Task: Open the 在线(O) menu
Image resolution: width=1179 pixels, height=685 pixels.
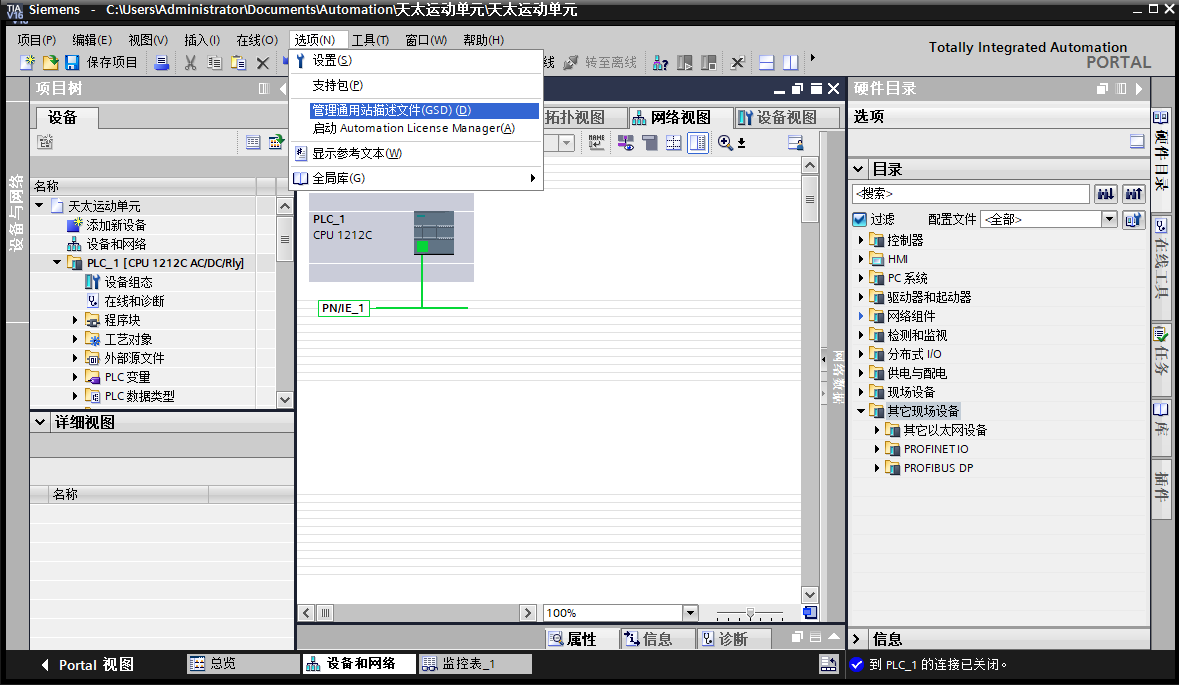Action: 256,40
